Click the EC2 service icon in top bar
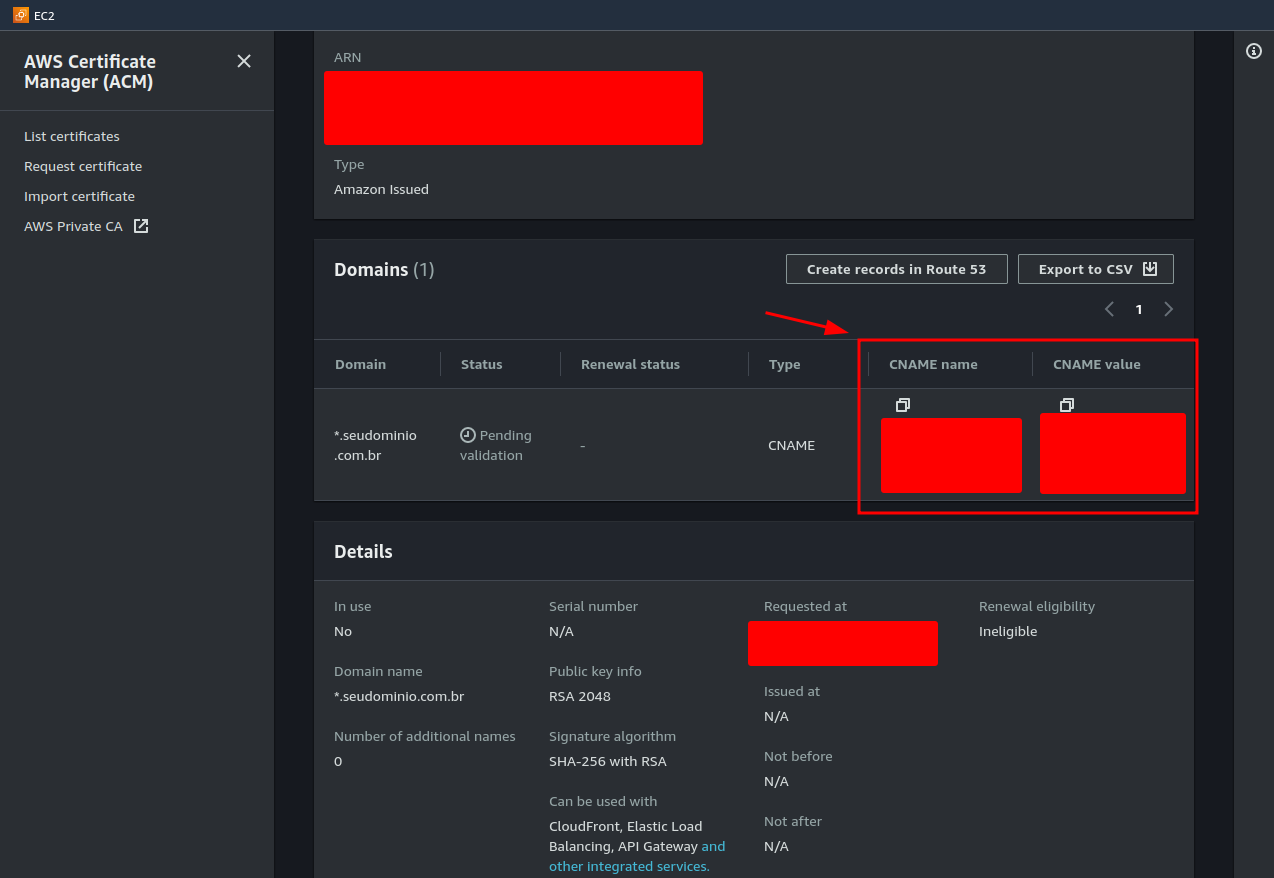The height and width of the screenshot is (878, 1274). (21, 15)
